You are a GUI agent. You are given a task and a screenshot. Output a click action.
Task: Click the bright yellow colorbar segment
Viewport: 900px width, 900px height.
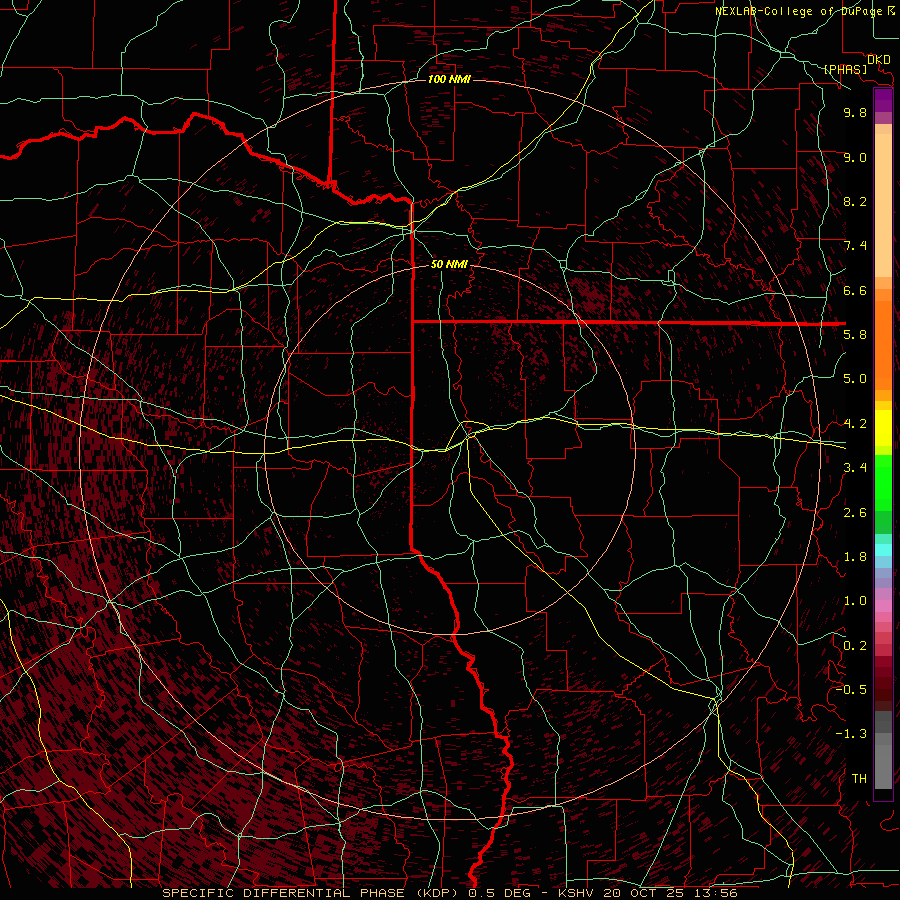pyautogui.click(x=883, y=428)
